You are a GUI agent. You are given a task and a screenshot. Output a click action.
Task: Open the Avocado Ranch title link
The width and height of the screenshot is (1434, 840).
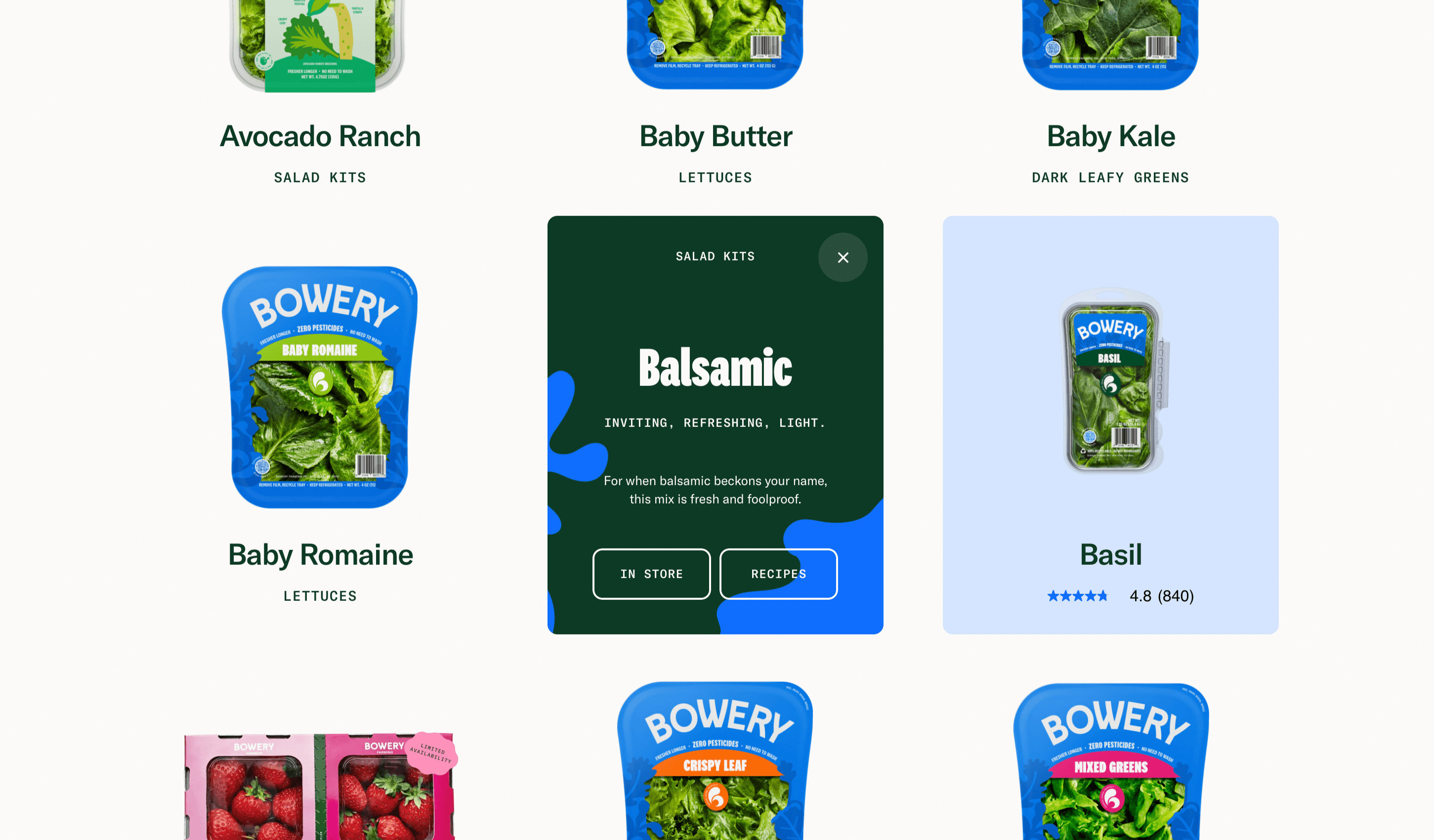(x=320, y=136)
